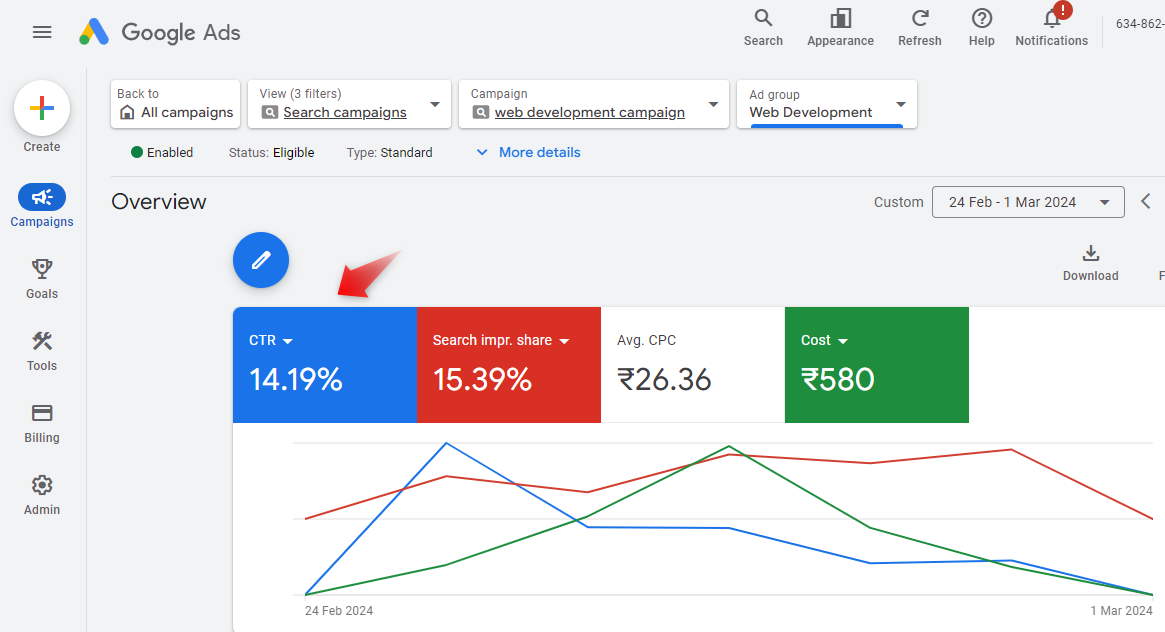This screenshot has width=1165, height=632.
Task: Click the blue pencil edit button
Action: (x=261, y=261)
